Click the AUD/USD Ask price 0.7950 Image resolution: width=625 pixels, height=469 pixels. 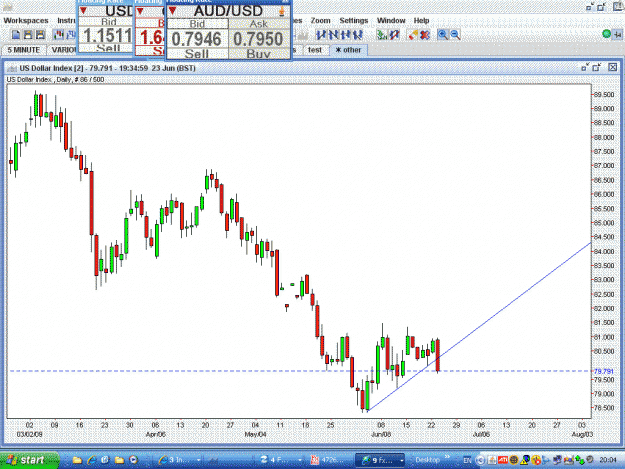tap(258, 39)
